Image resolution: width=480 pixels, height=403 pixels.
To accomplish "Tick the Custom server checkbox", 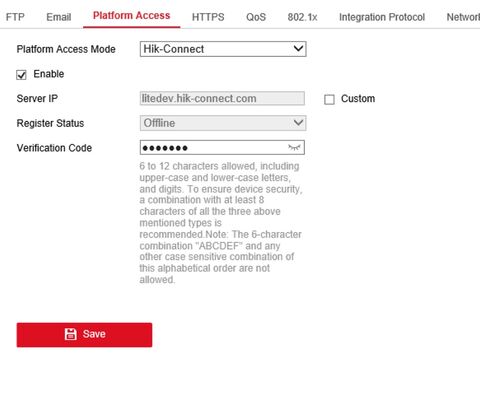I will click(329, 99).
